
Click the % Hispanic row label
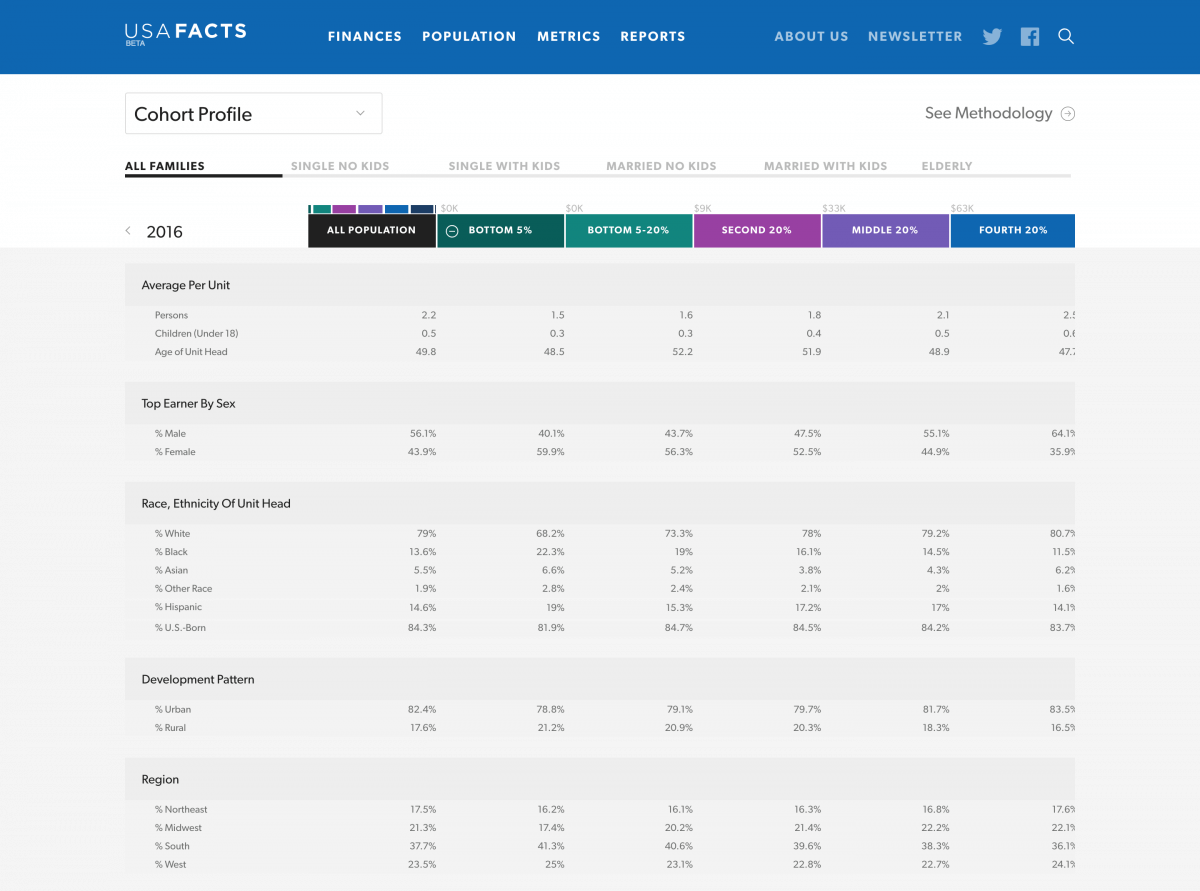tap(178, 607)
